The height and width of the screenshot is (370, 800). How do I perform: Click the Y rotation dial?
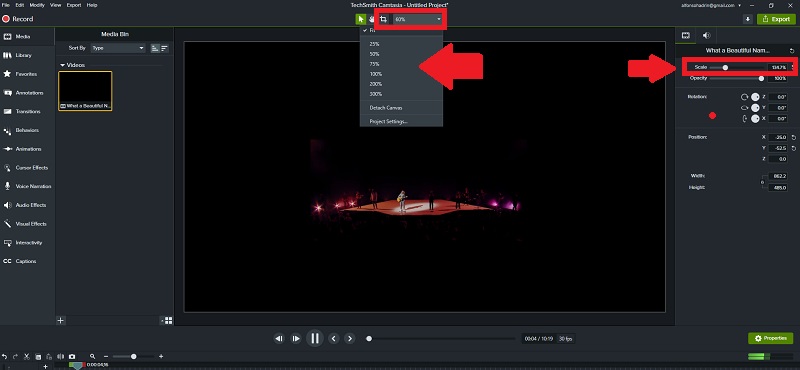click(x=755, y=108)
